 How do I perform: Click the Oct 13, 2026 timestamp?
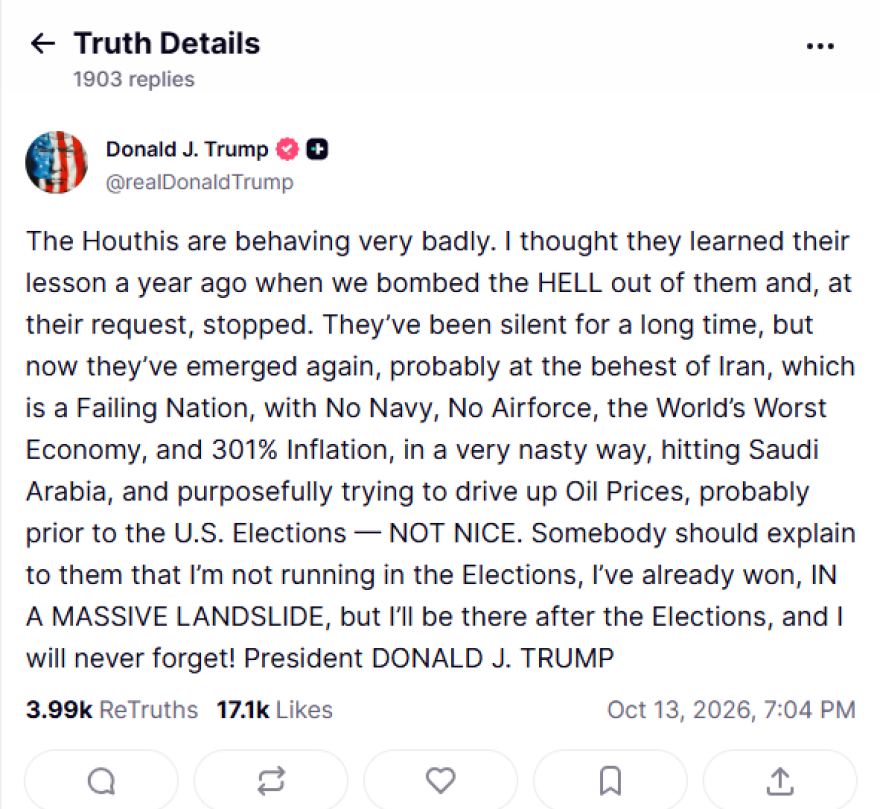point(731,710)
